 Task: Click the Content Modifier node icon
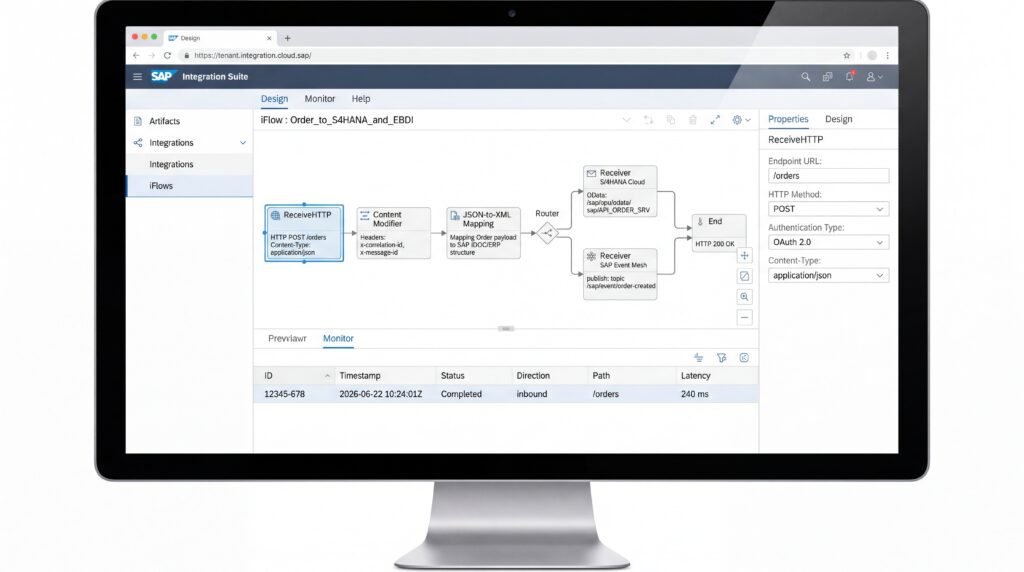365,215
